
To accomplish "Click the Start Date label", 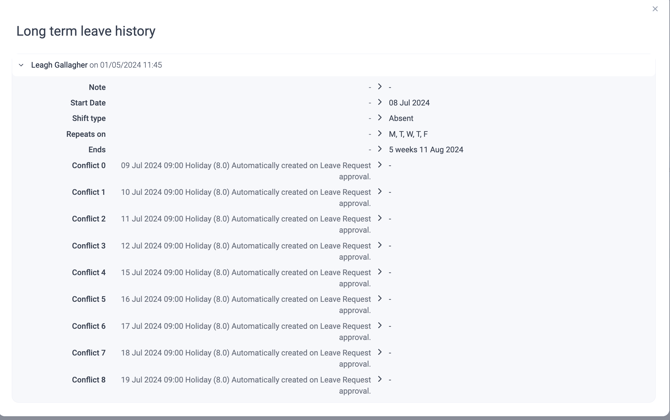I will point(88,103).
